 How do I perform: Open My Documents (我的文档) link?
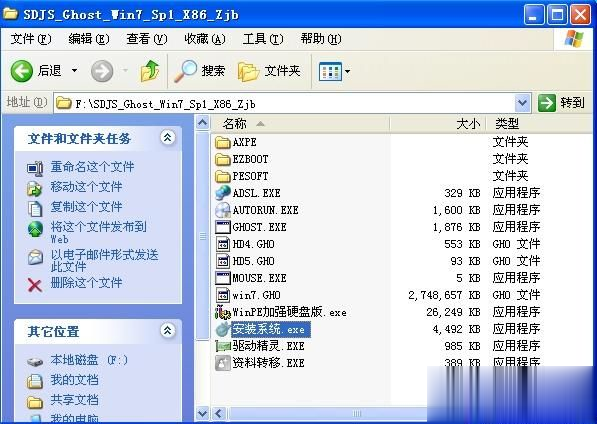point(74,380)
